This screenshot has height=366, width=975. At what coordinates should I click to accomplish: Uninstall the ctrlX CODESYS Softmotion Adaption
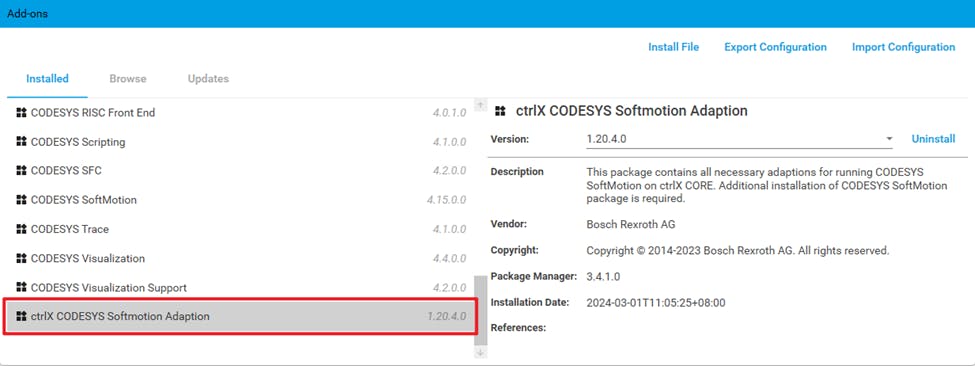coord(933,139)
